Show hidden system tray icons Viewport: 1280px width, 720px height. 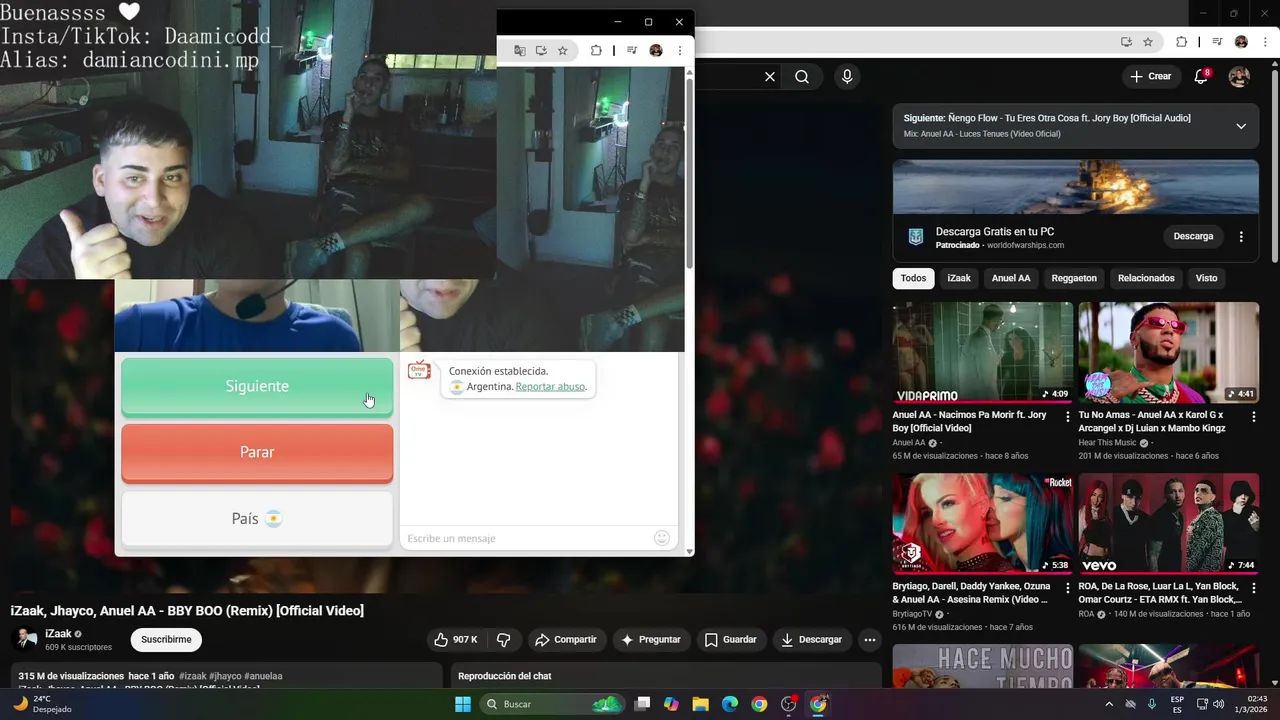click(1108, 704)
